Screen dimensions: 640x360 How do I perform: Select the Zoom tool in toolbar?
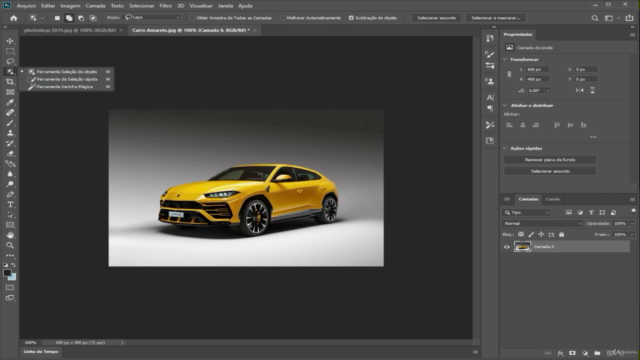tap(10, 245)
